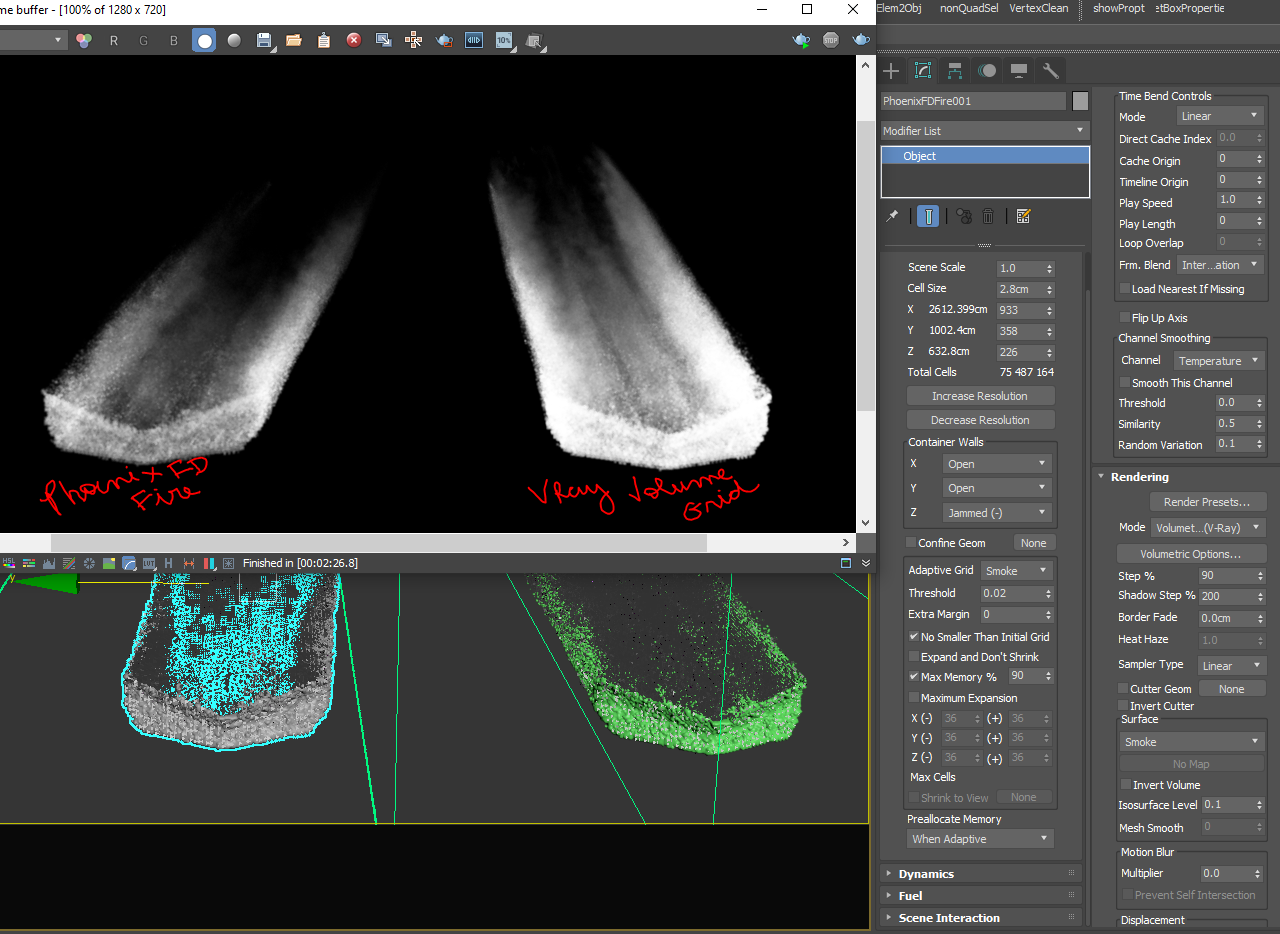Image resolution: width=1280 pixels, height=934 pixels.
Task: Save the rendered image with floppy disk icon
Action: point(264,40)
